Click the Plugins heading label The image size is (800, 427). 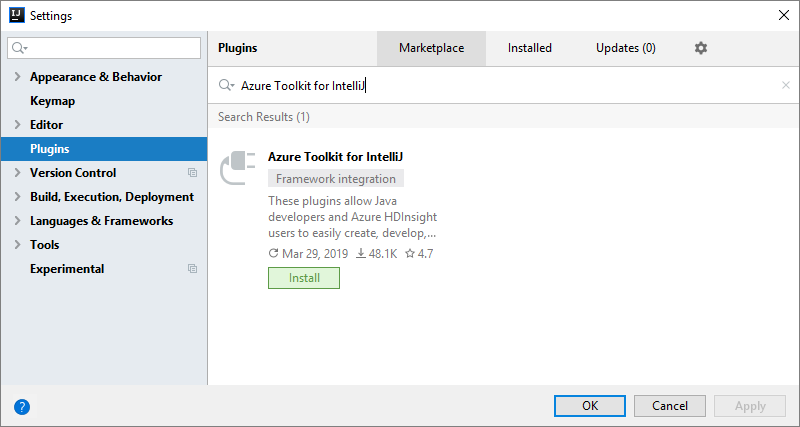pos(238,48)
